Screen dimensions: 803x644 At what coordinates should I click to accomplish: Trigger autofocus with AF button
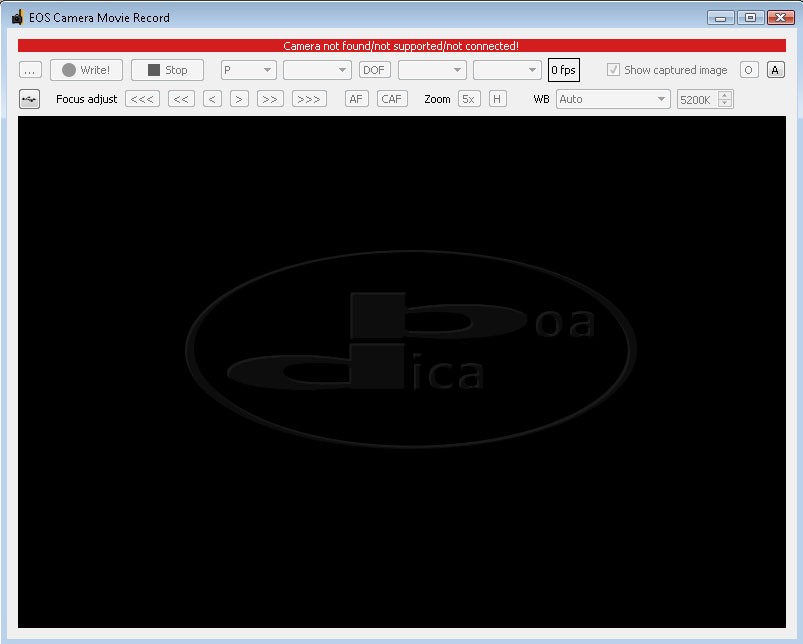click(x=357, y=99)
